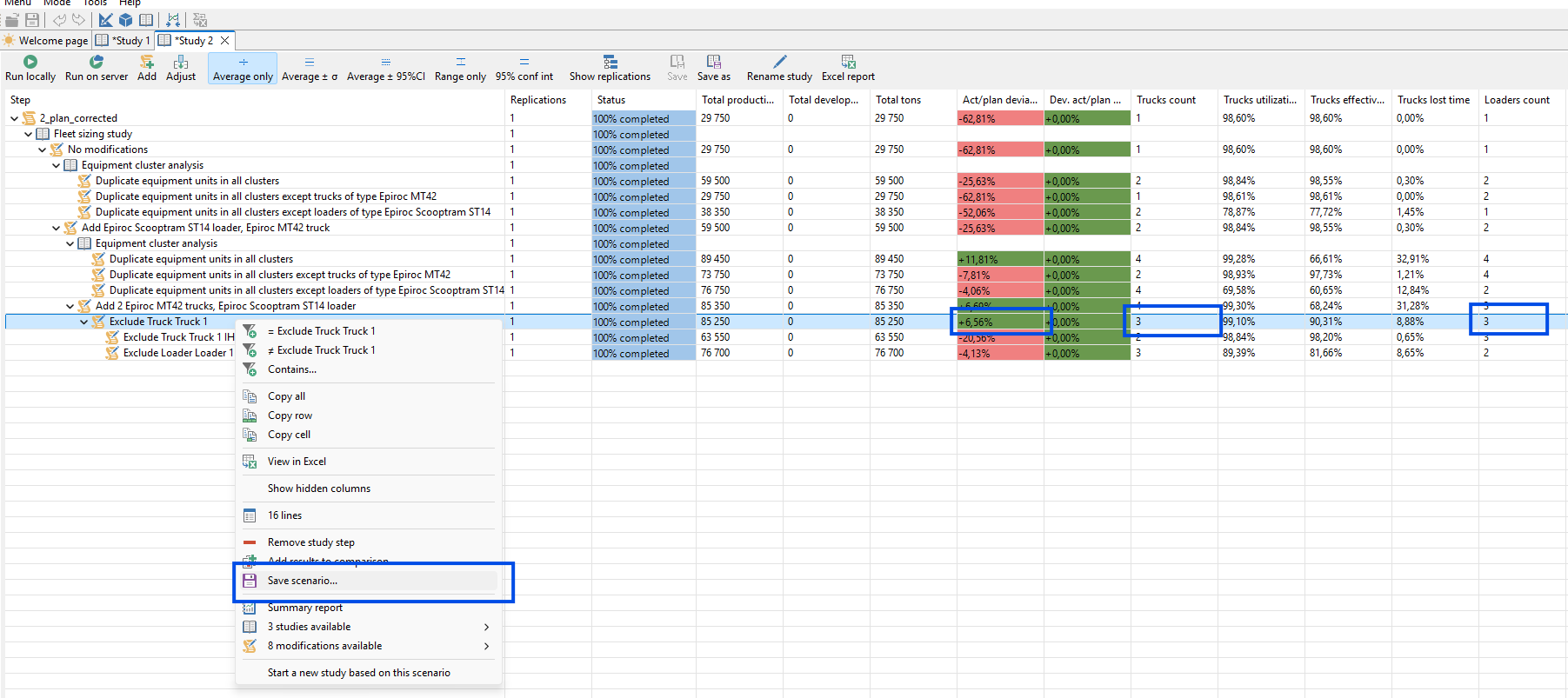1568x698 pixels.
Task: Click the Copy all icon in context menu
Action: pos(250,396)
